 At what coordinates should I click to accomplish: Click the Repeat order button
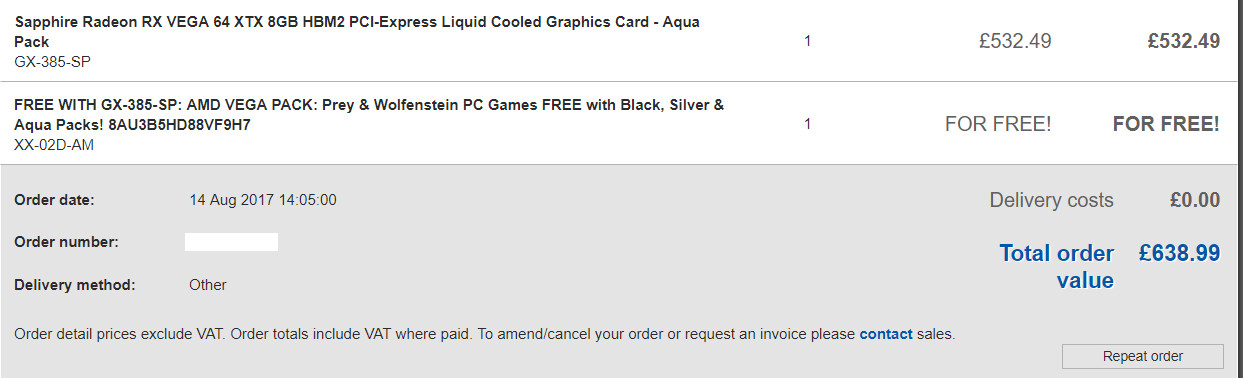tap(1142, 356)
